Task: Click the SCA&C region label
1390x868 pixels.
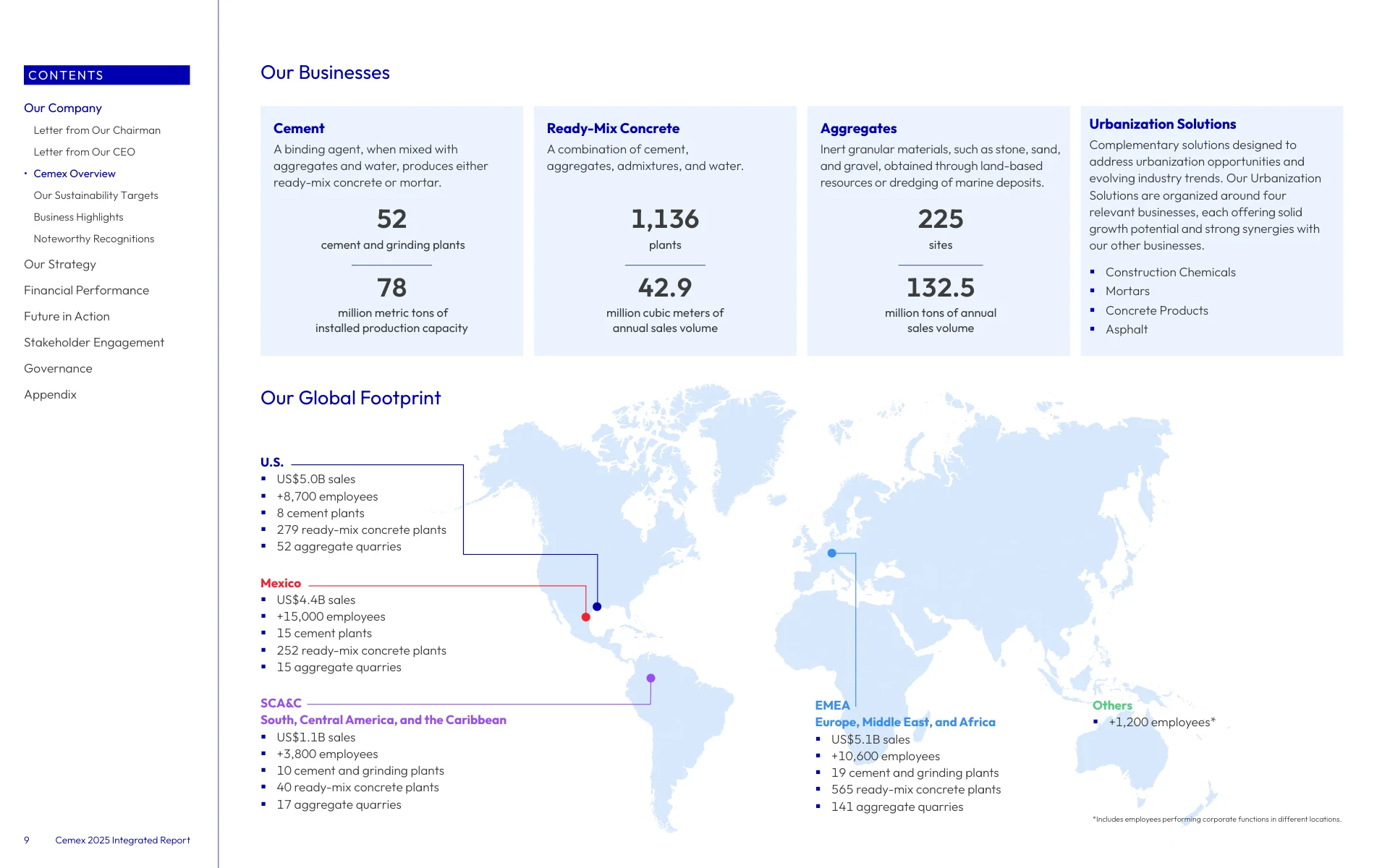Action: [281, 704]
